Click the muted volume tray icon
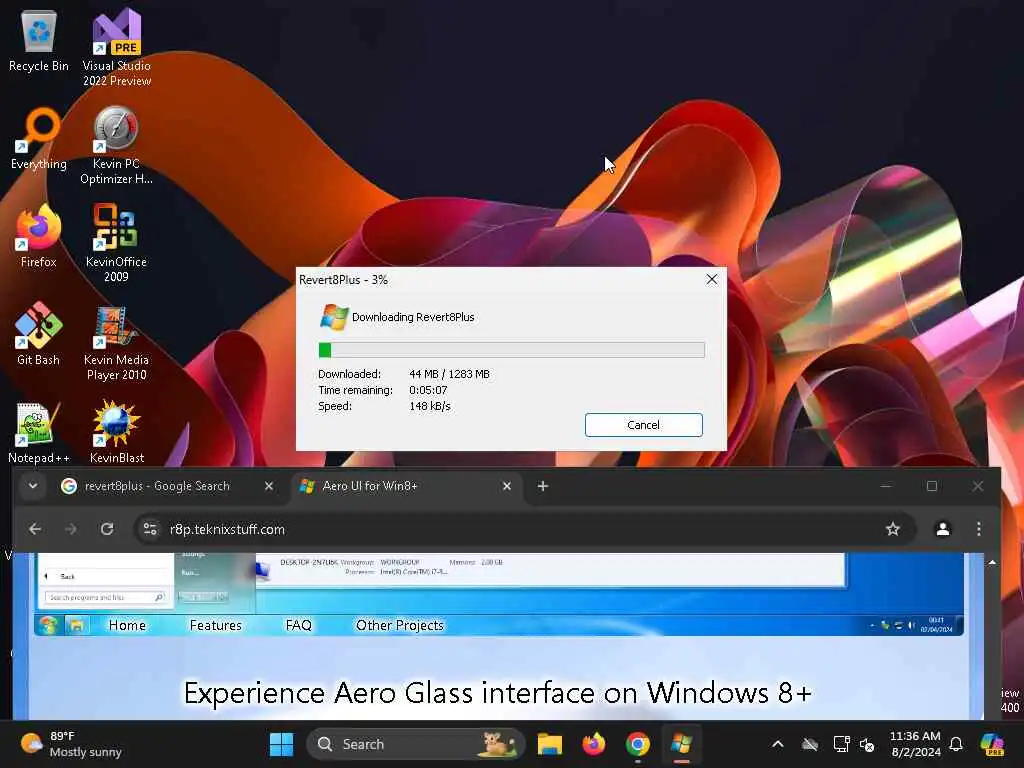 [867, 744]
